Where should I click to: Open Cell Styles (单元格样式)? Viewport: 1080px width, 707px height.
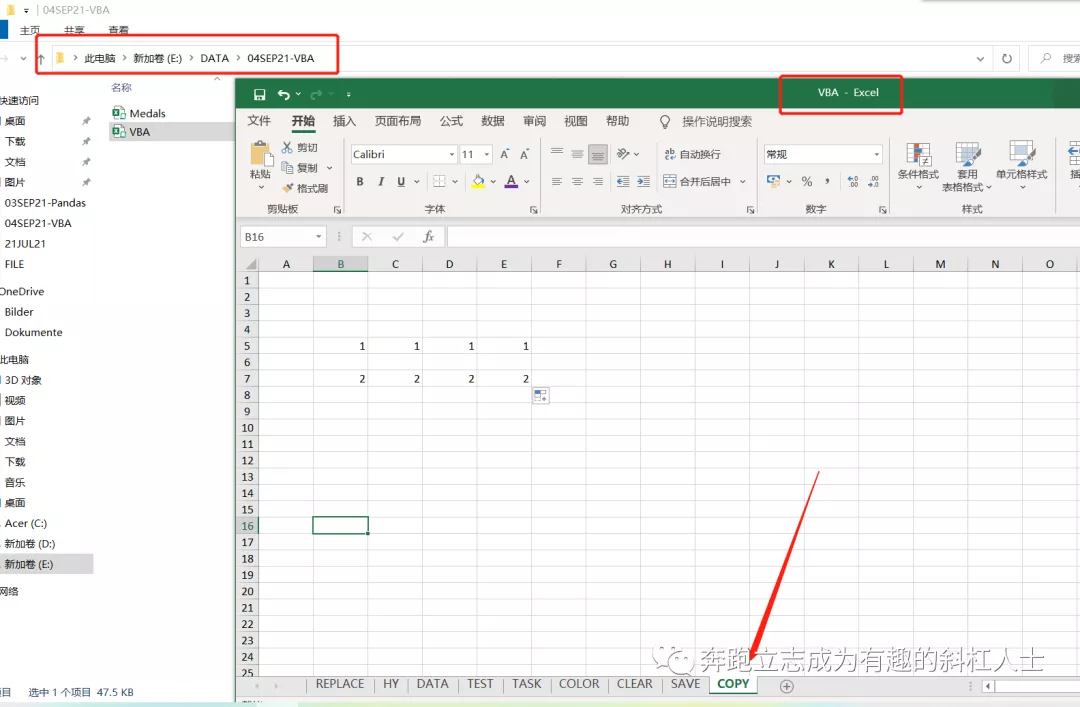click(x=1021, y=165)
